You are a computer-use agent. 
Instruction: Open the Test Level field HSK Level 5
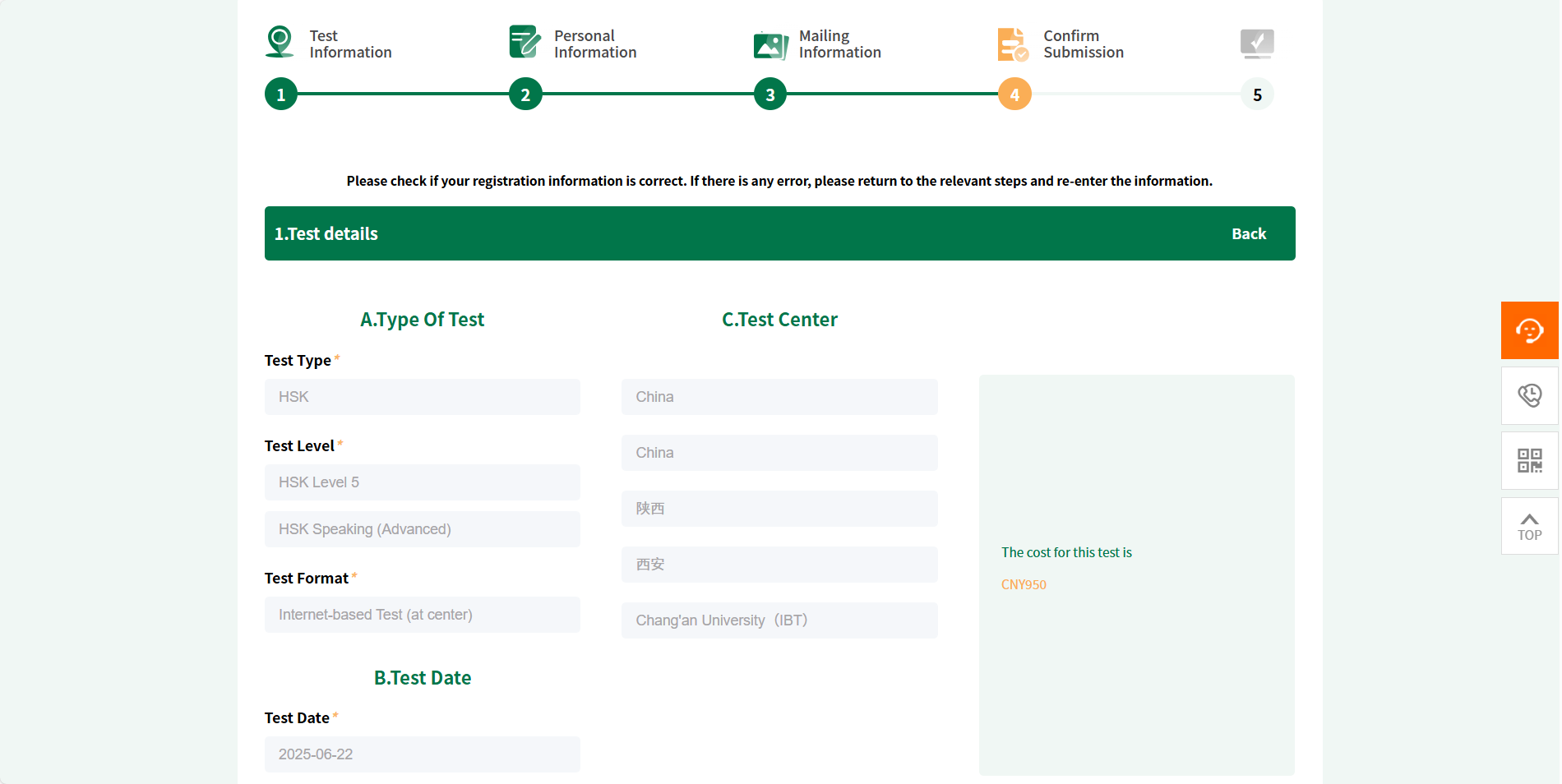[422, 482]
